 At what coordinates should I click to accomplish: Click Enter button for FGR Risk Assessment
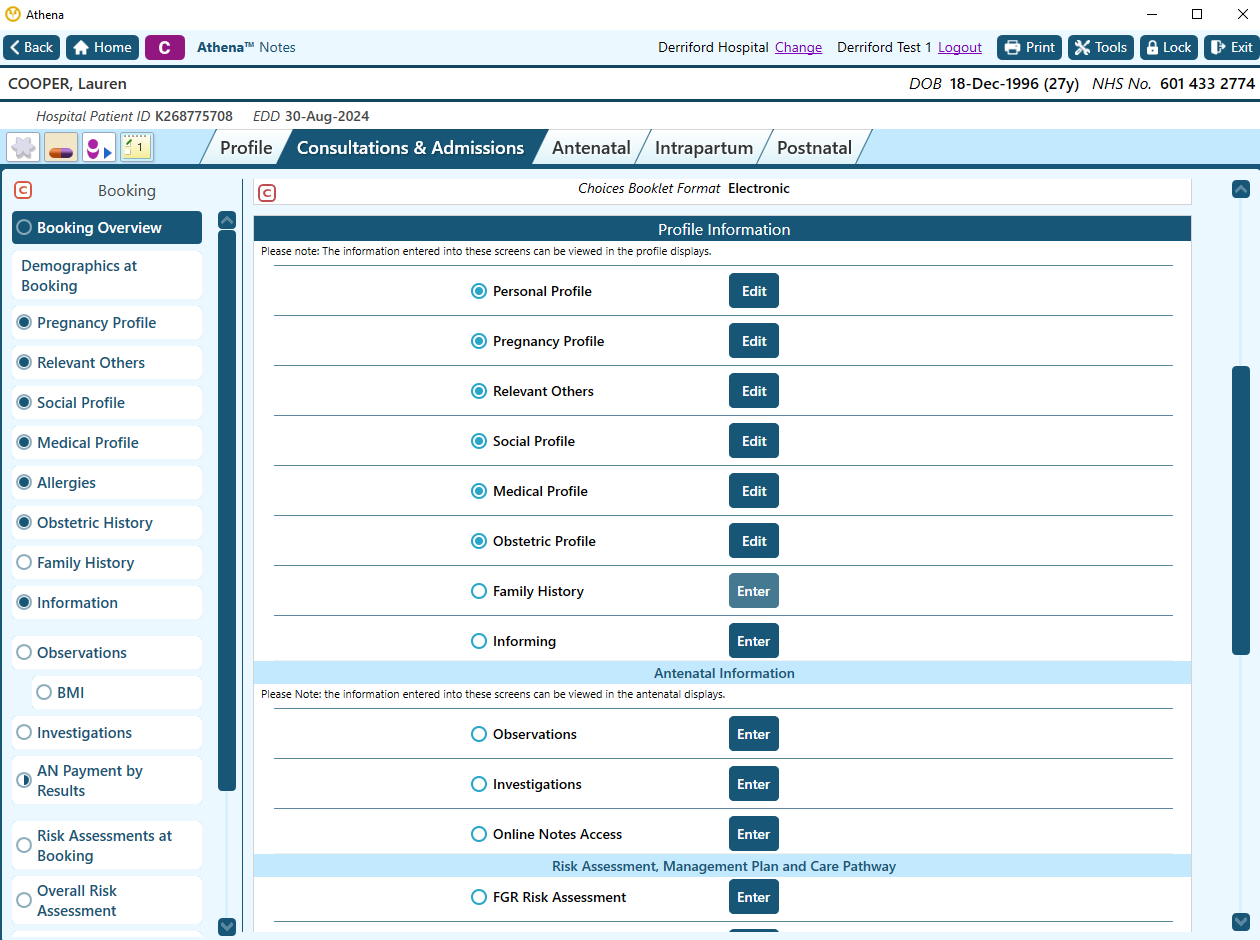point(754,897)
